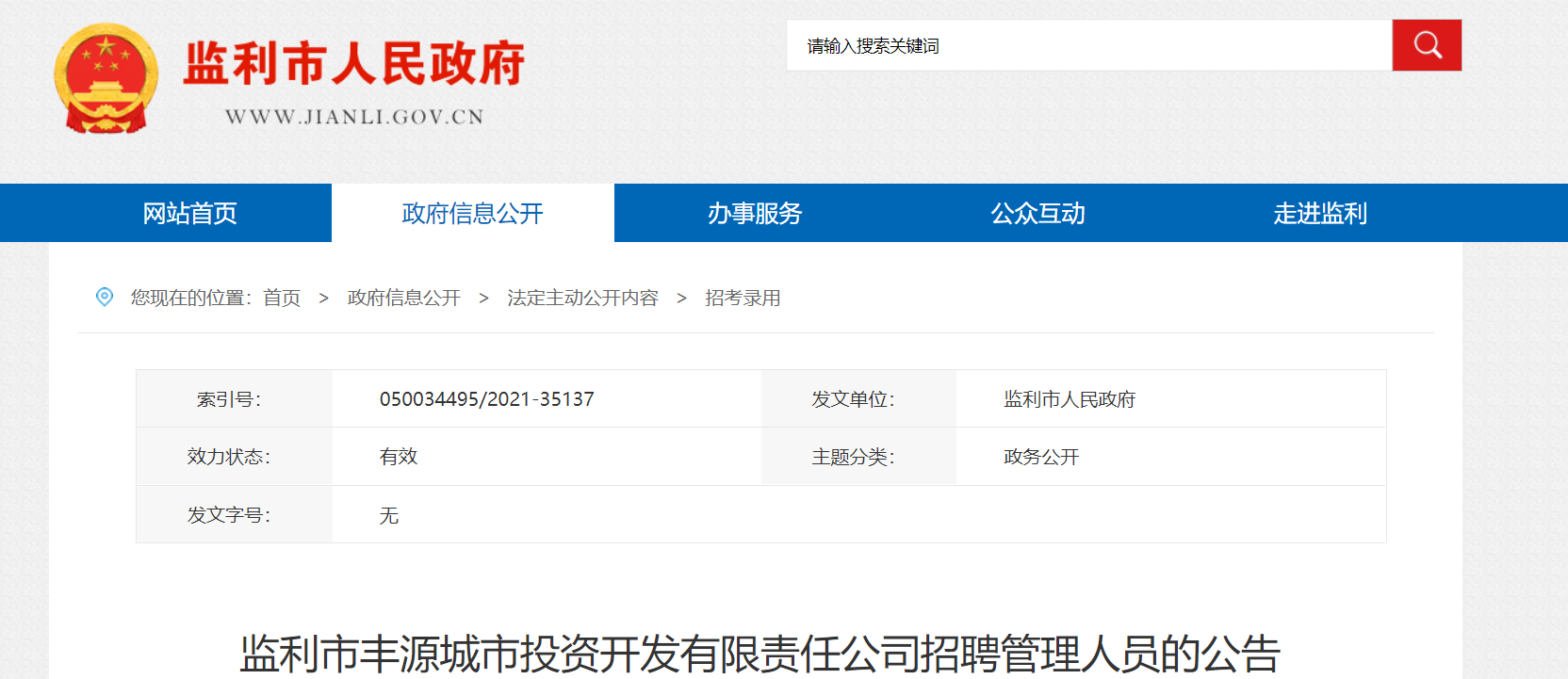
Task: Click the 监利市人民政府 issuing unit value
Action: coord(1070,399)
